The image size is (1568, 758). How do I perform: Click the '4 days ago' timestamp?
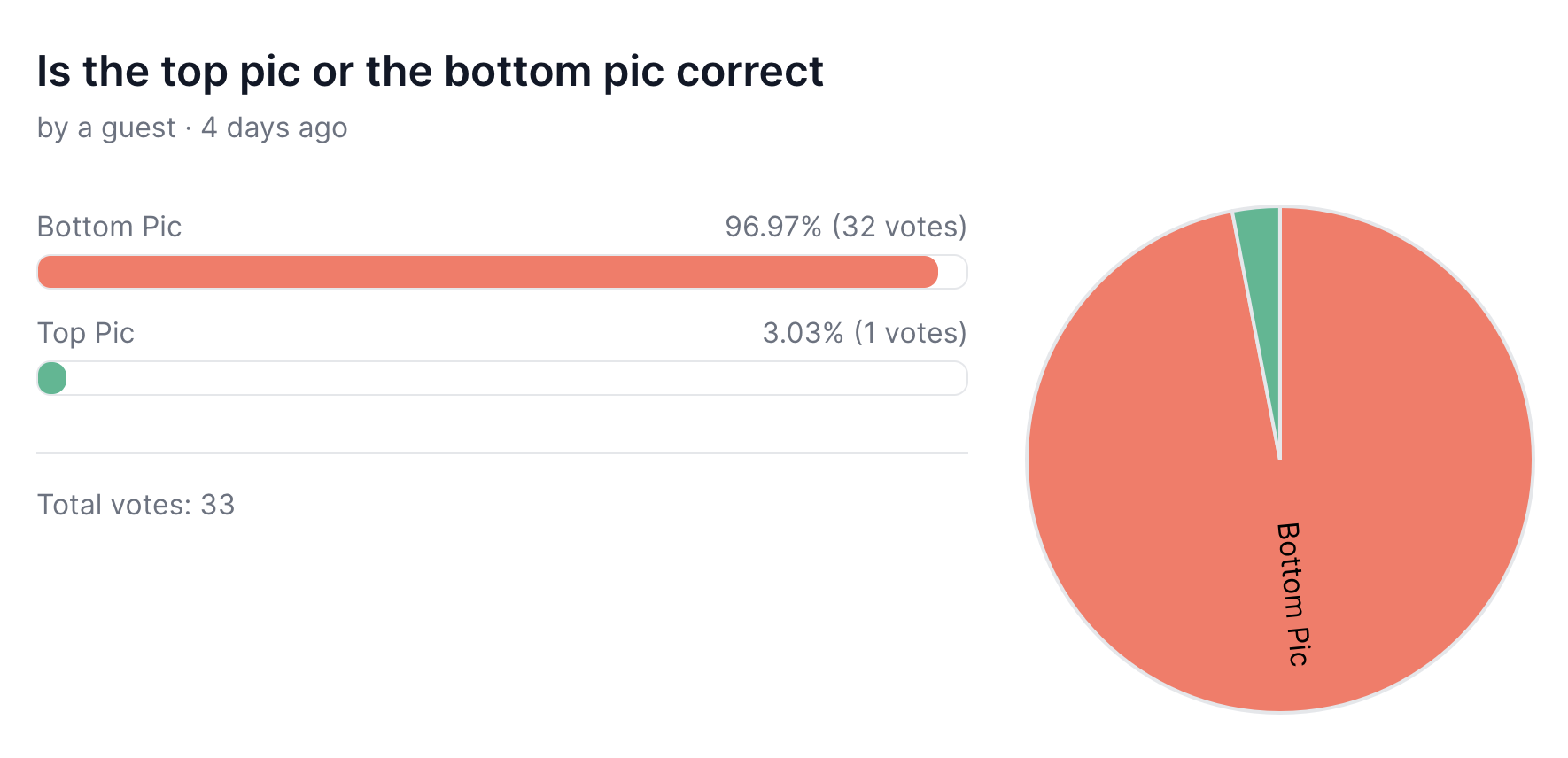point(275,128)
